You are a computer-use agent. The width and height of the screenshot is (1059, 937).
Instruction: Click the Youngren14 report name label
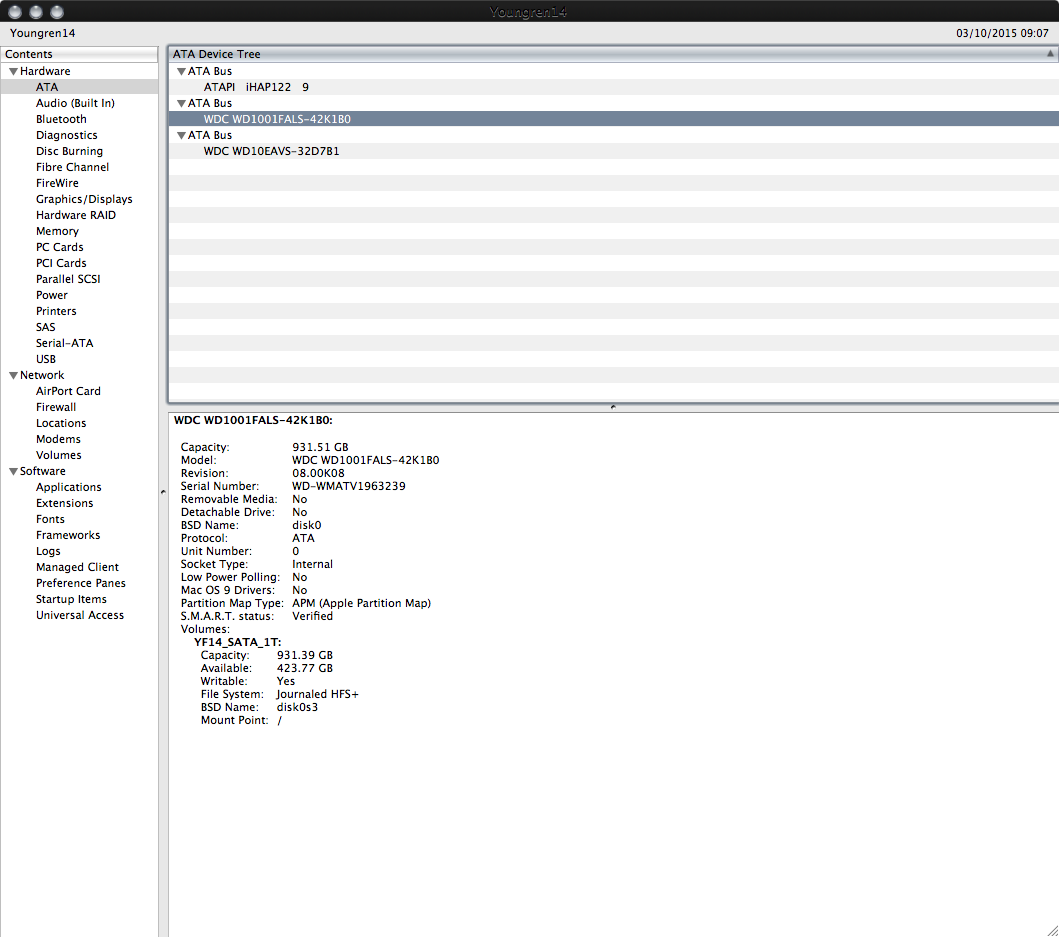pyautogui.click(x=43, y=33)
